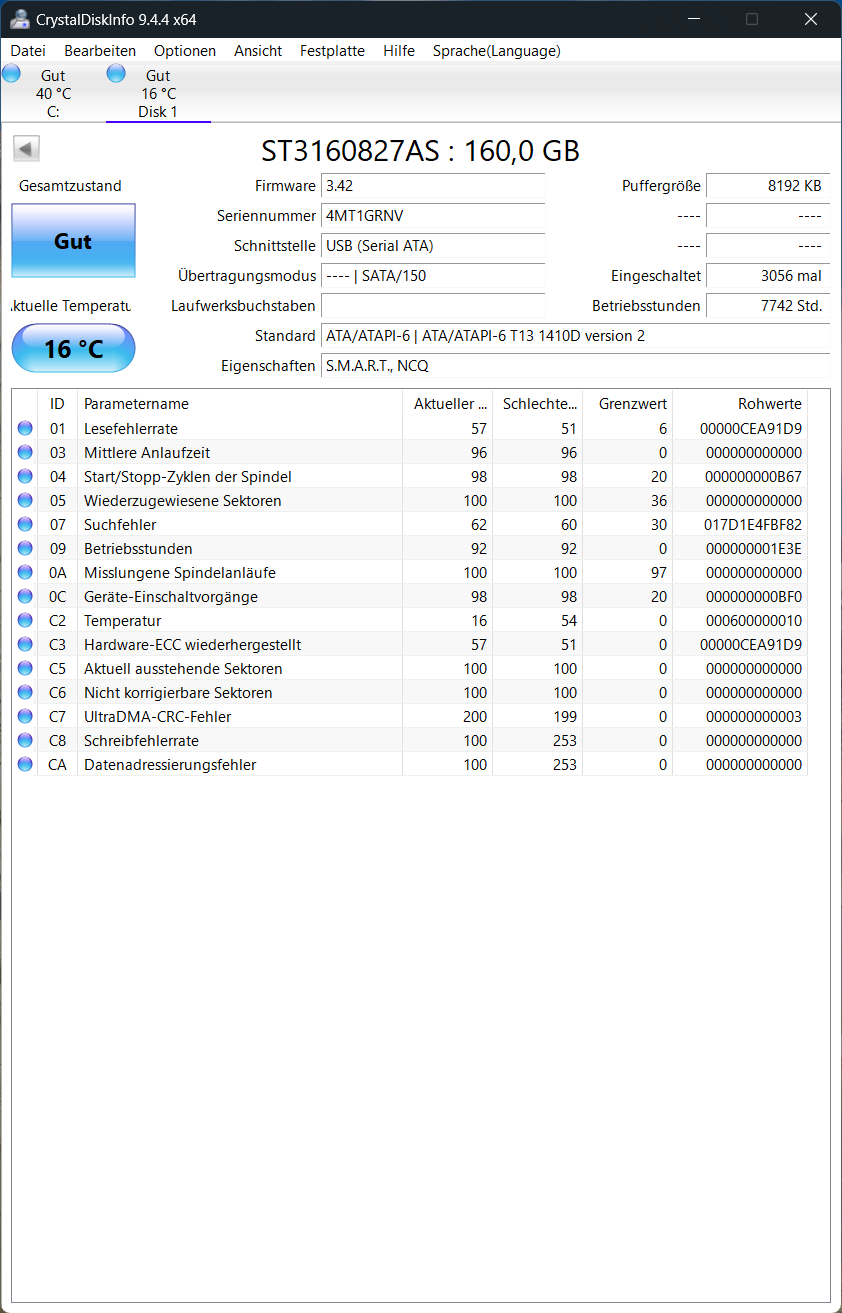Click current value 200 of UltraDMA-CRC-Fehler
The width and height of the screenshot is (842, 1313).
point(475,717)
